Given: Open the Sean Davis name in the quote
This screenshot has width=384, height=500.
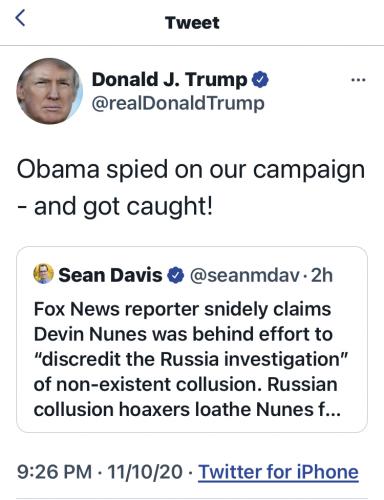Looking at the screenshot, I should (110, 275).
